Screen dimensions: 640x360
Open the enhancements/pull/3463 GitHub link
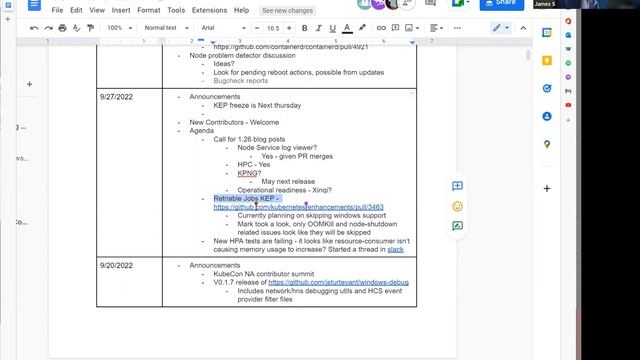pos(298,207)
